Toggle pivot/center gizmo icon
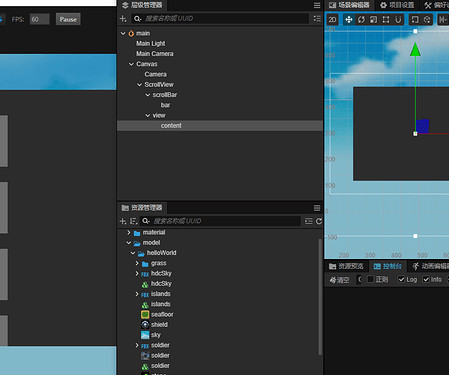 [427, 20]
